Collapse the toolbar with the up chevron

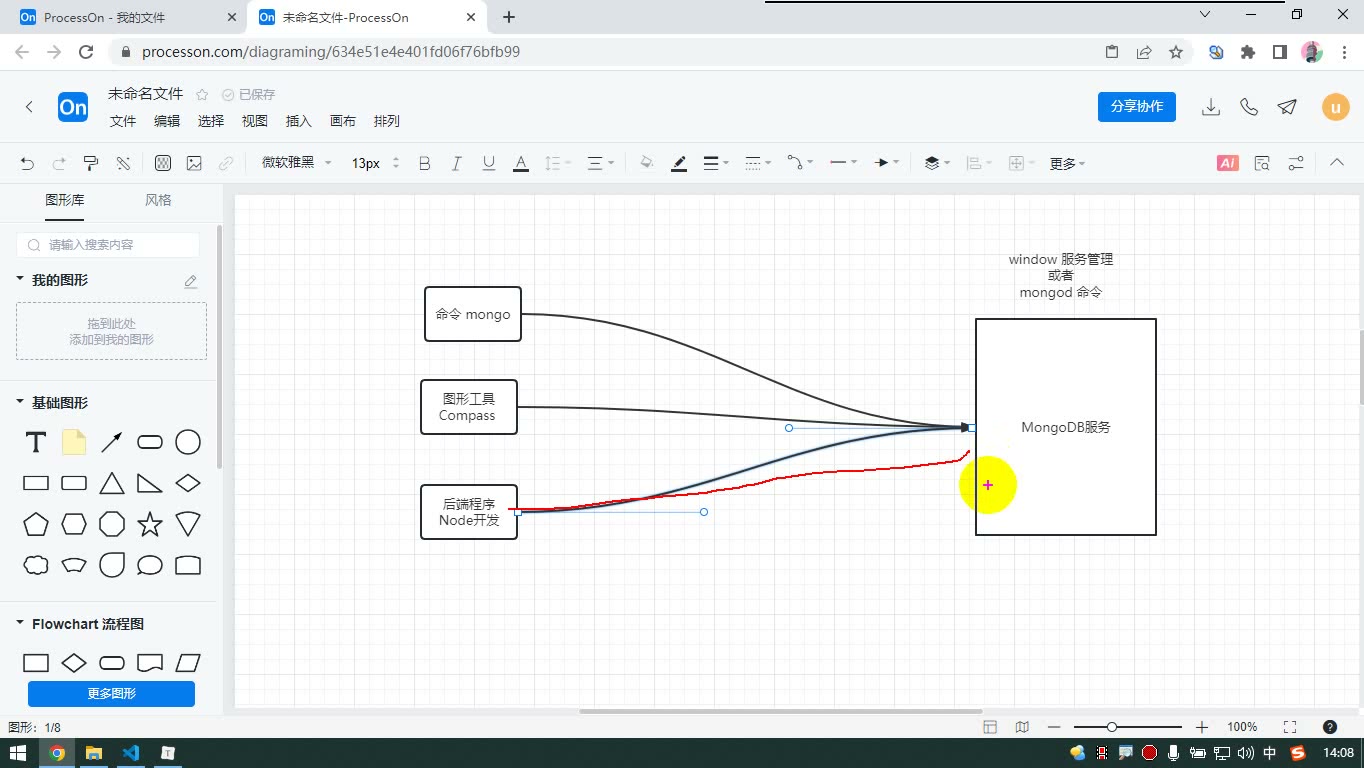[x=1337, y=163]
